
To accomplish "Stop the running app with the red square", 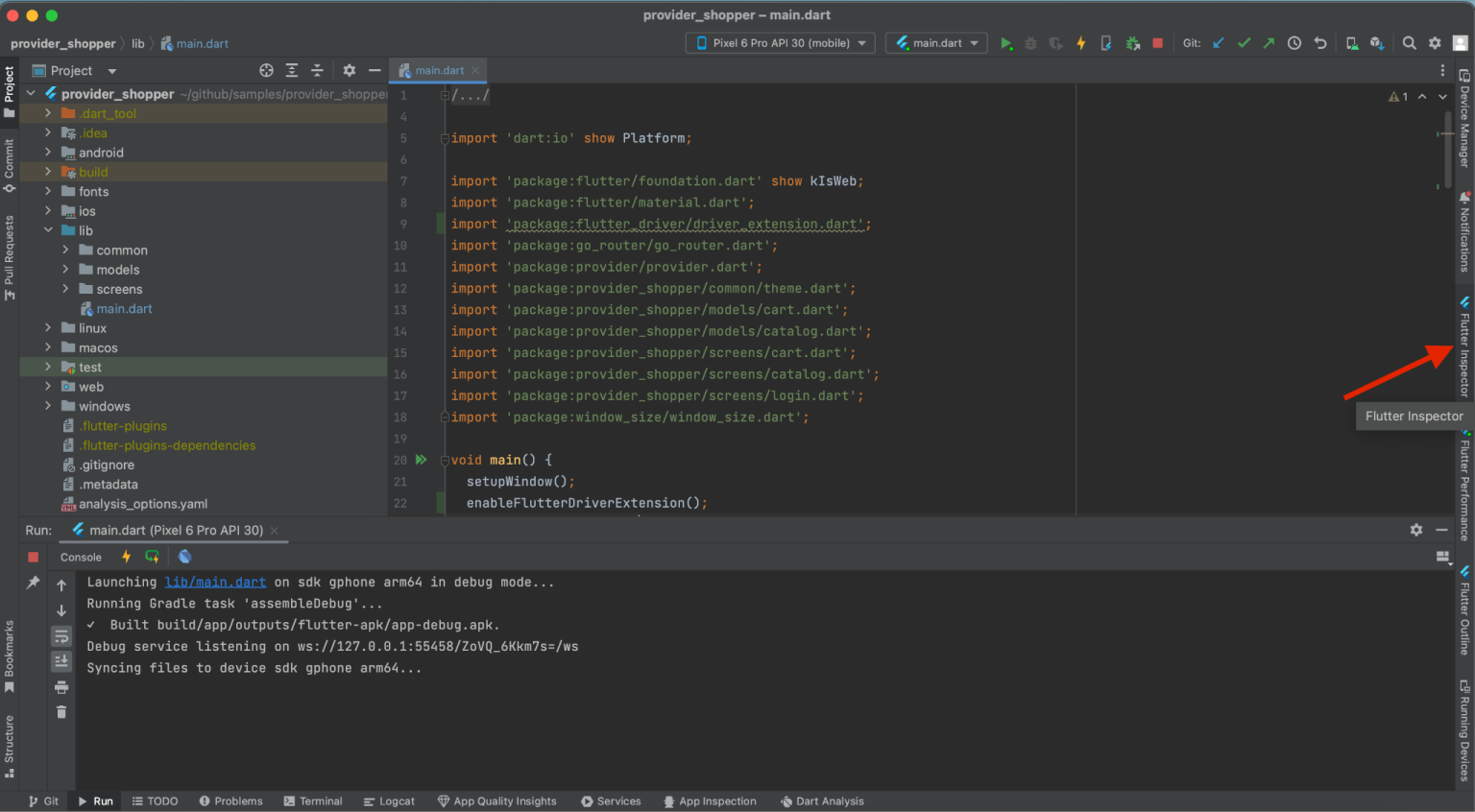I will (1158, 43).
